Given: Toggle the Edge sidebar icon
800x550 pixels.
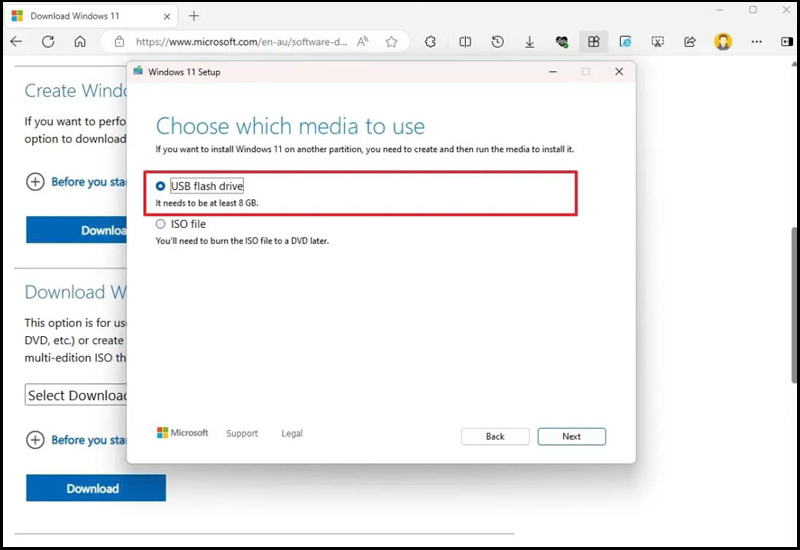Looking at the screenshot, I should pyautogui.click(x=787, y=42).
